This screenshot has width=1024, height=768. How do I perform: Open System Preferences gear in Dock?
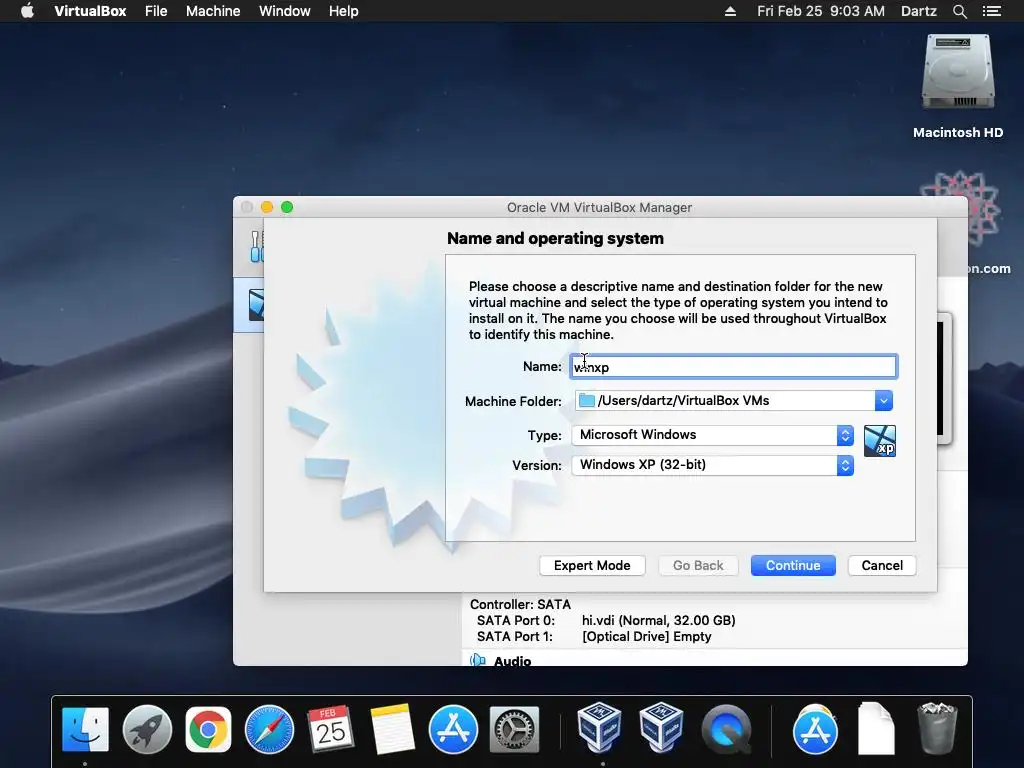pos(515,729)
